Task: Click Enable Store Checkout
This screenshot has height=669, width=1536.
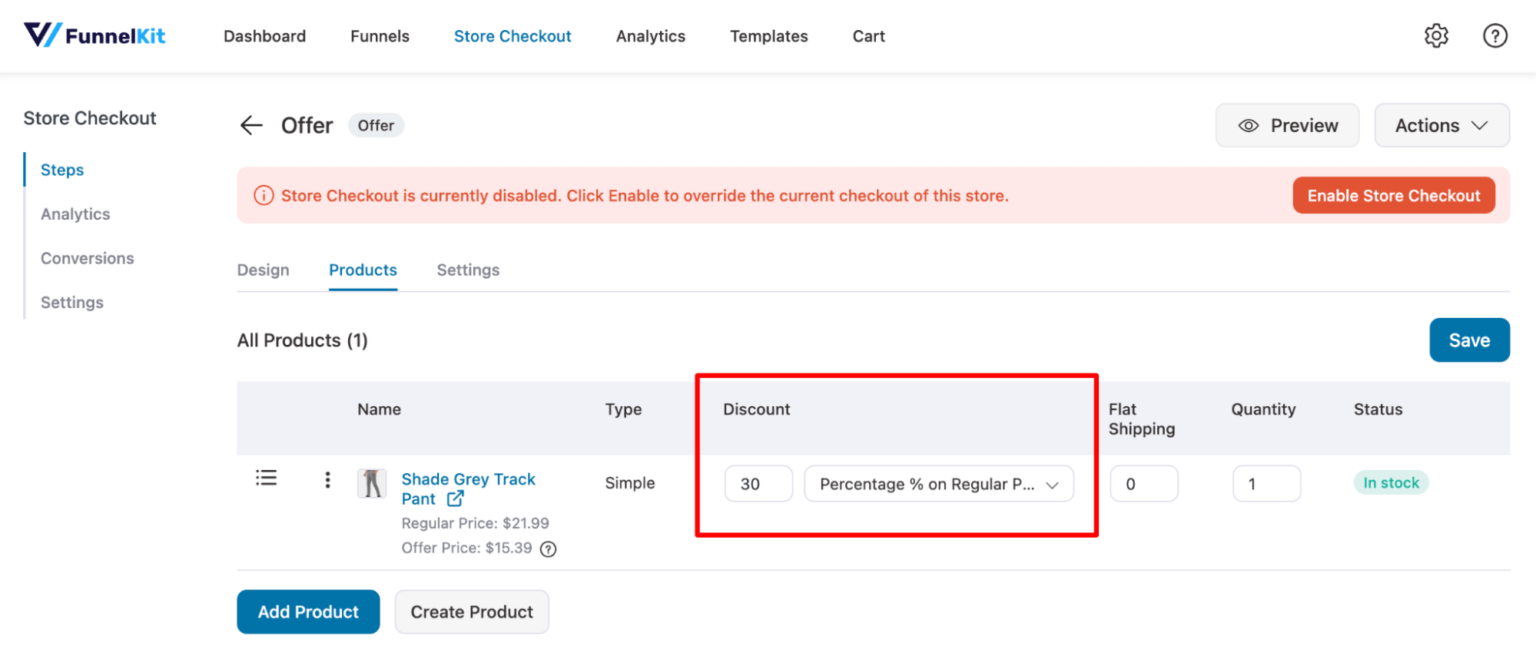Action: 1393,195
